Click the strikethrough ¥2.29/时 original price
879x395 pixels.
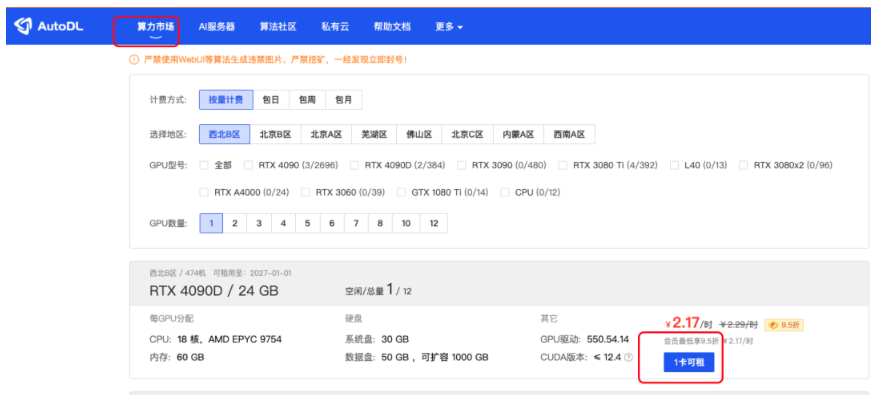point(739,324)
